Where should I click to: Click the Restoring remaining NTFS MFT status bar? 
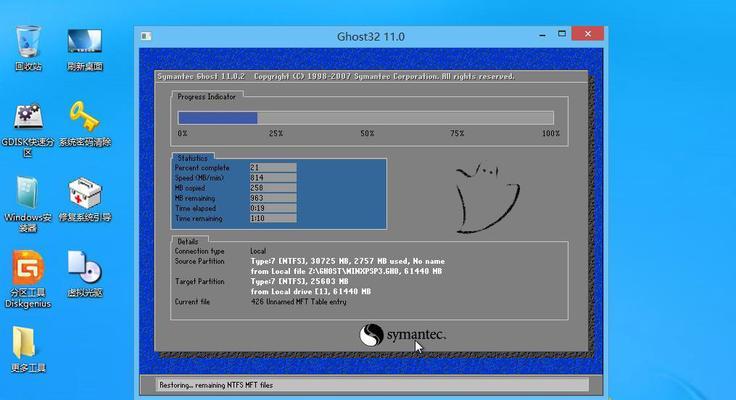click(x=372, y=385)
